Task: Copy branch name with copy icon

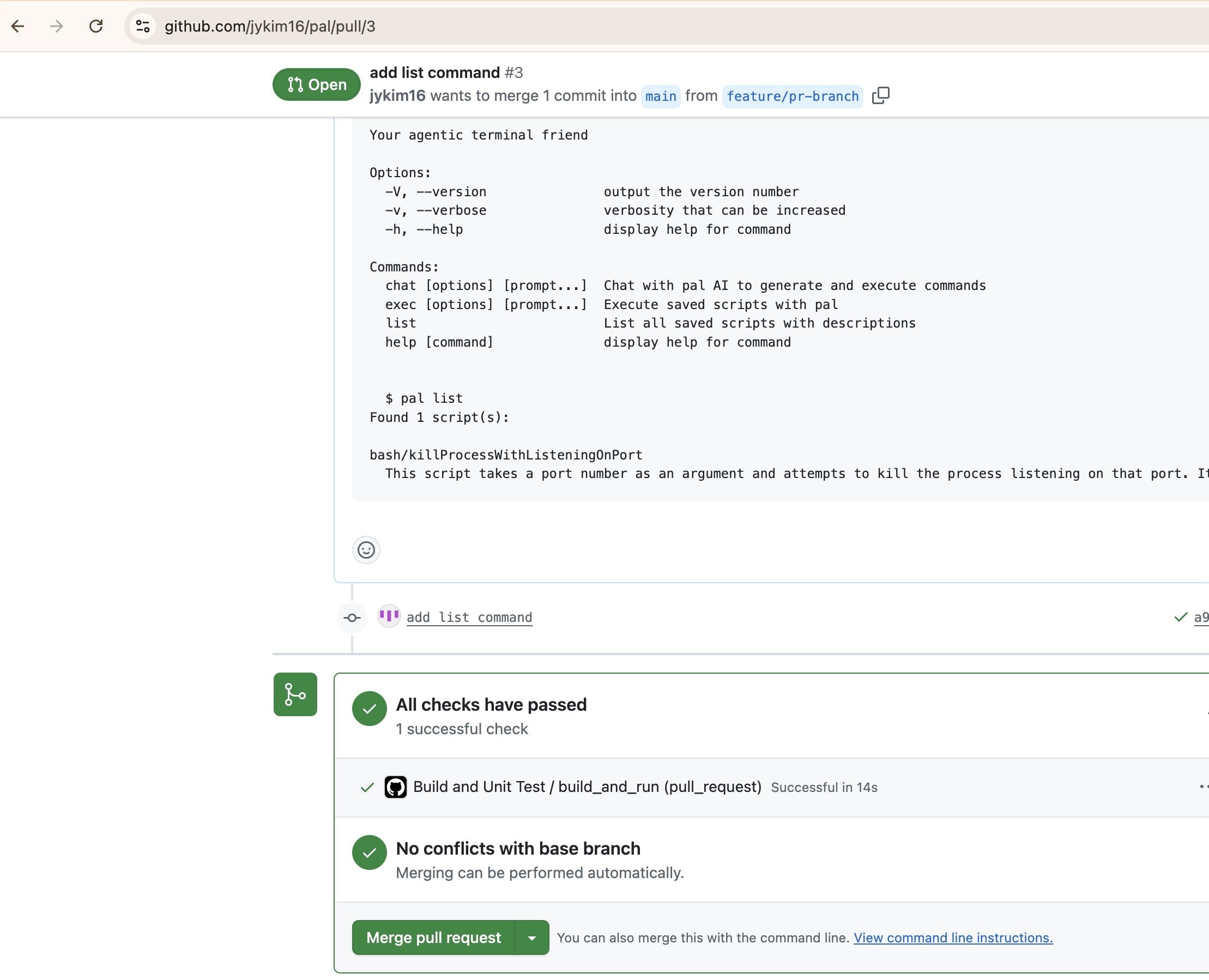Action: coord(880,95)
